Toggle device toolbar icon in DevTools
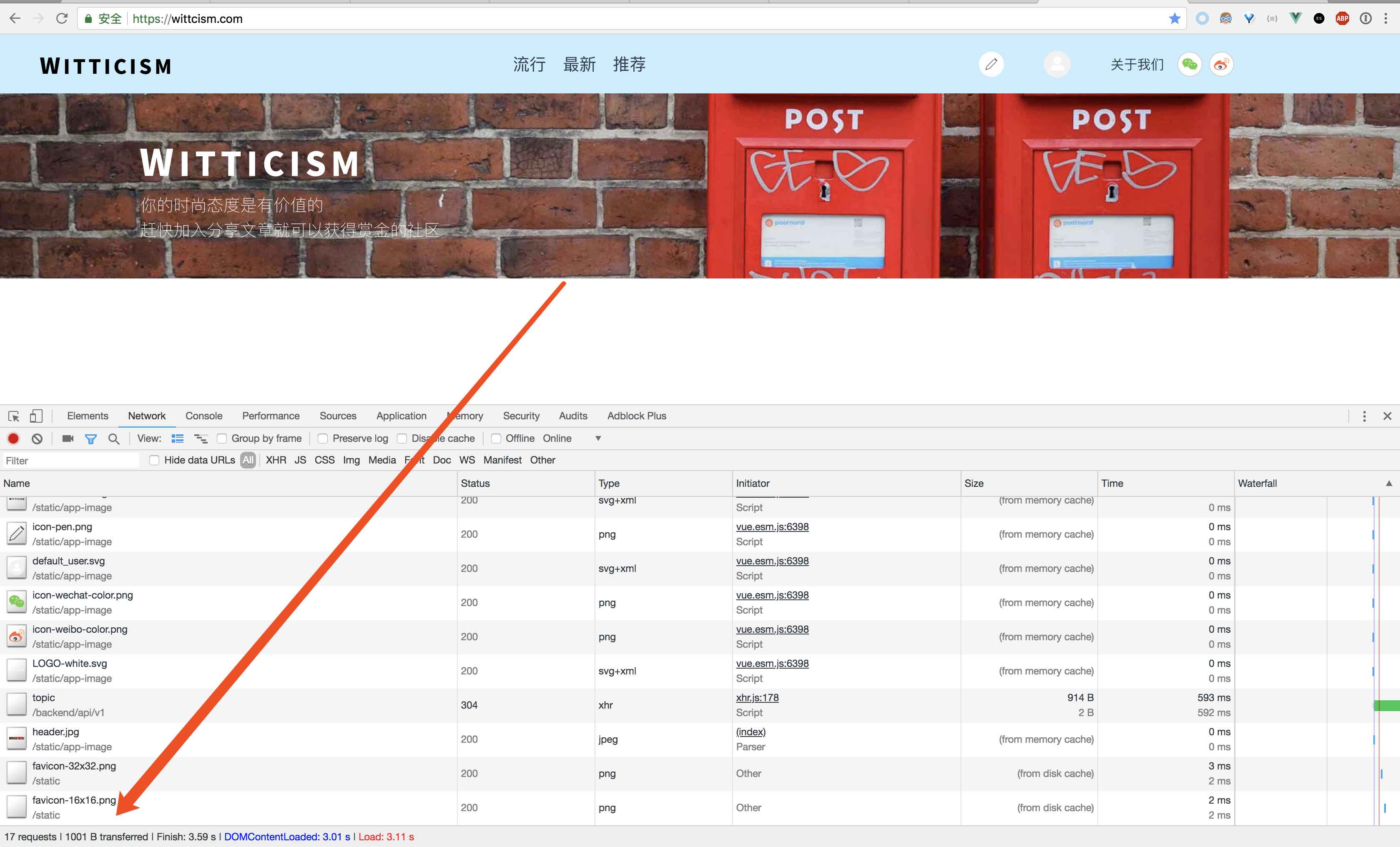1400x847 pixels. 36,416
